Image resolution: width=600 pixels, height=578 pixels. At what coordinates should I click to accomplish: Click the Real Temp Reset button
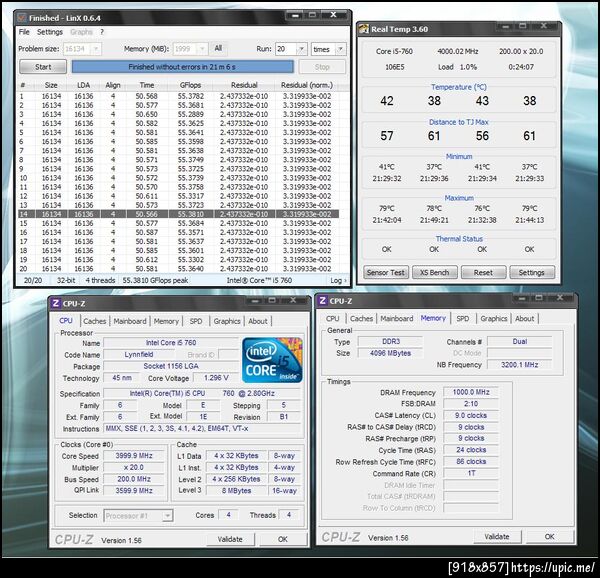(483, 272)
